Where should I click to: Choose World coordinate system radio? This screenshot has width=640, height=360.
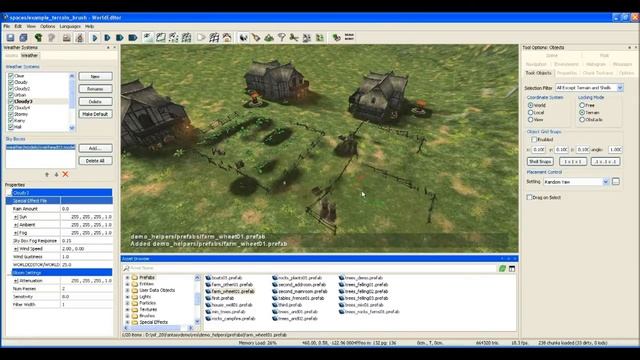(531, 105)
